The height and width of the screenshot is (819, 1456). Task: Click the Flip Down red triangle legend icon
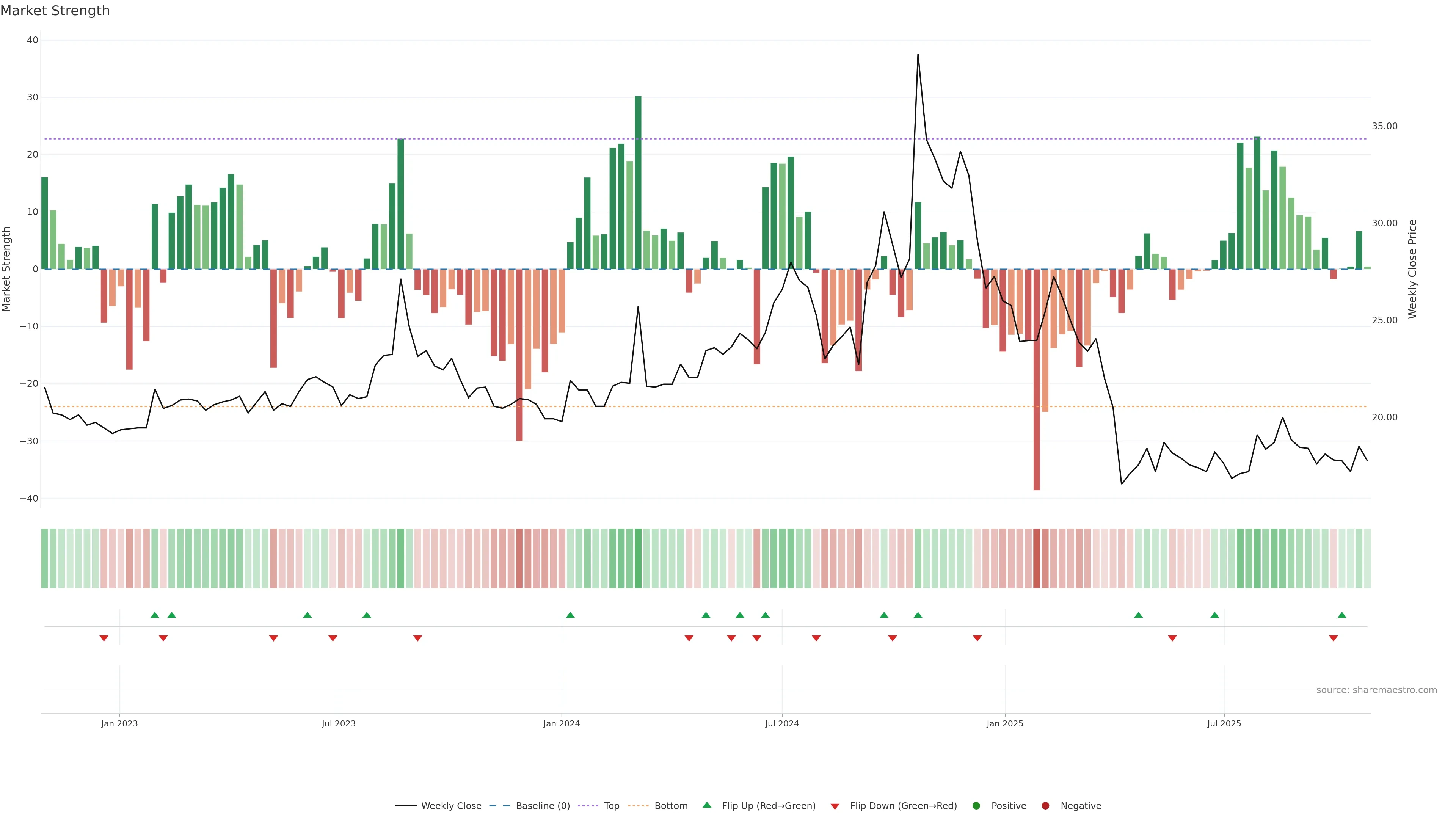click(834, 806)
